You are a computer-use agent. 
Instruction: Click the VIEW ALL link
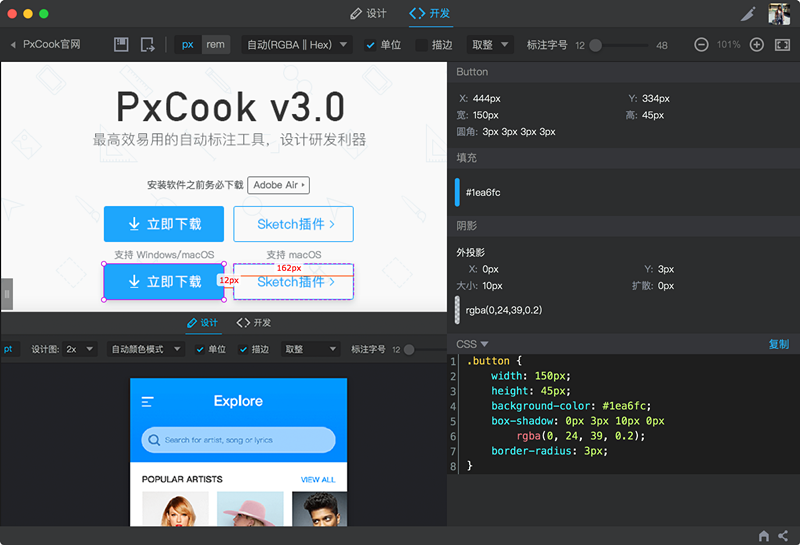[318, 480]
